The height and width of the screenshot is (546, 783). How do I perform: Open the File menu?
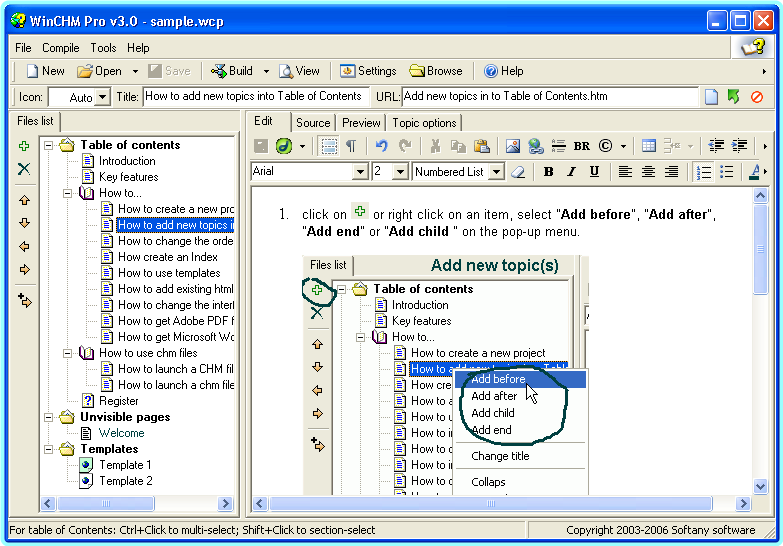click(23, 48)
